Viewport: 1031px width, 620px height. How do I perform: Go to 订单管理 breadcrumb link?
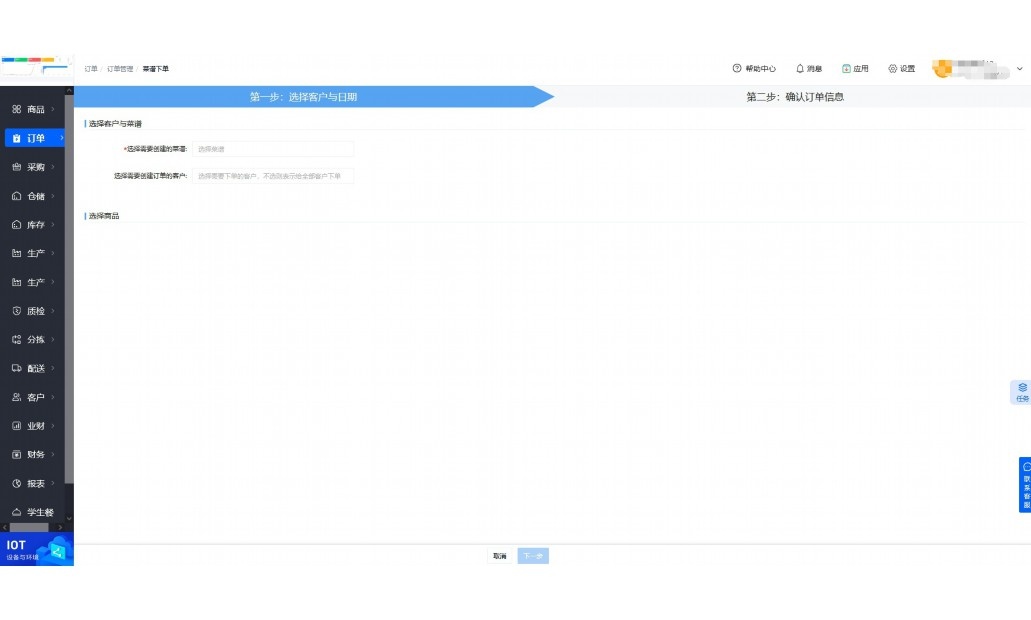[x=119, y=69]
